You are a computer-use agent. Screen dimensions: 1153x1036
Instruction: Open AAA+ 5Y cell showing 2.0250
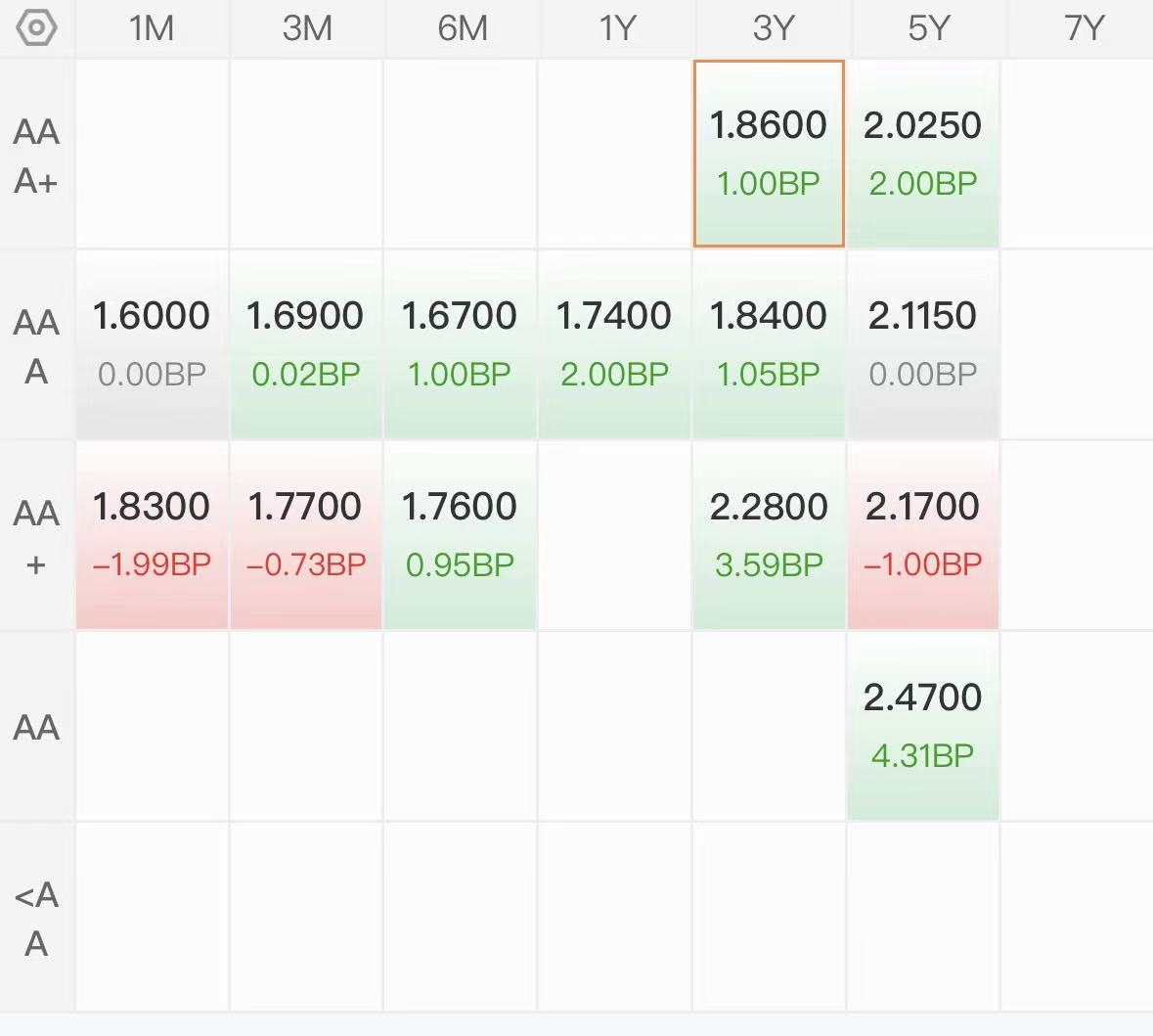923,154
